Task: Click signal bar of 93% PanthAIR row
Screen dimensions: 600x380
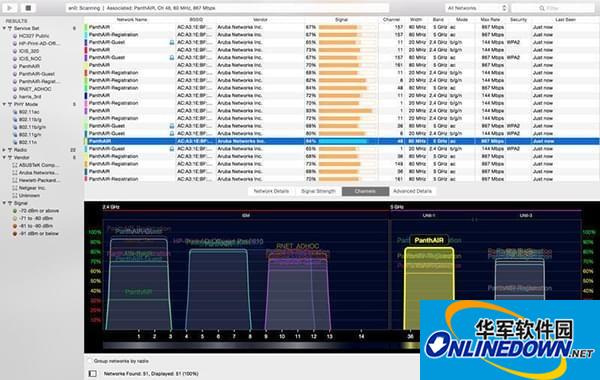Action: [x=346, y=111]
